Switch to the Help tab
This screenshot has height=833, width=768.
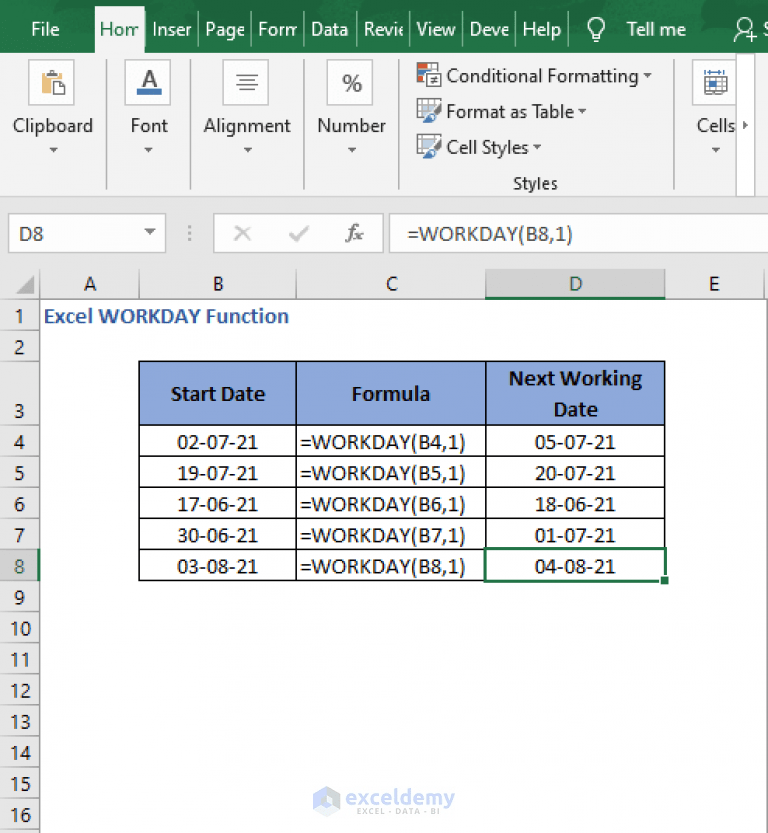tap(542, 29)
